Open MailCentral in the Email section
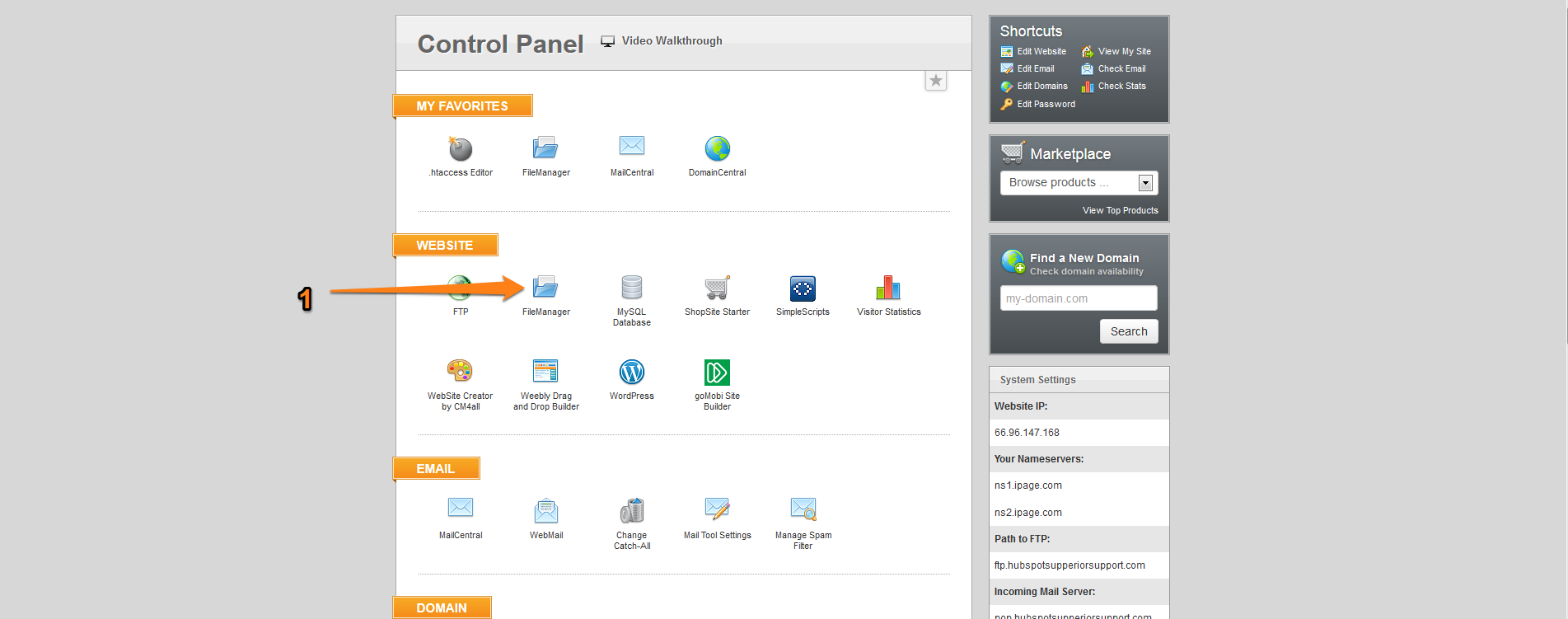The height and width of the screenshot is (619, 1568). [461, 508]
